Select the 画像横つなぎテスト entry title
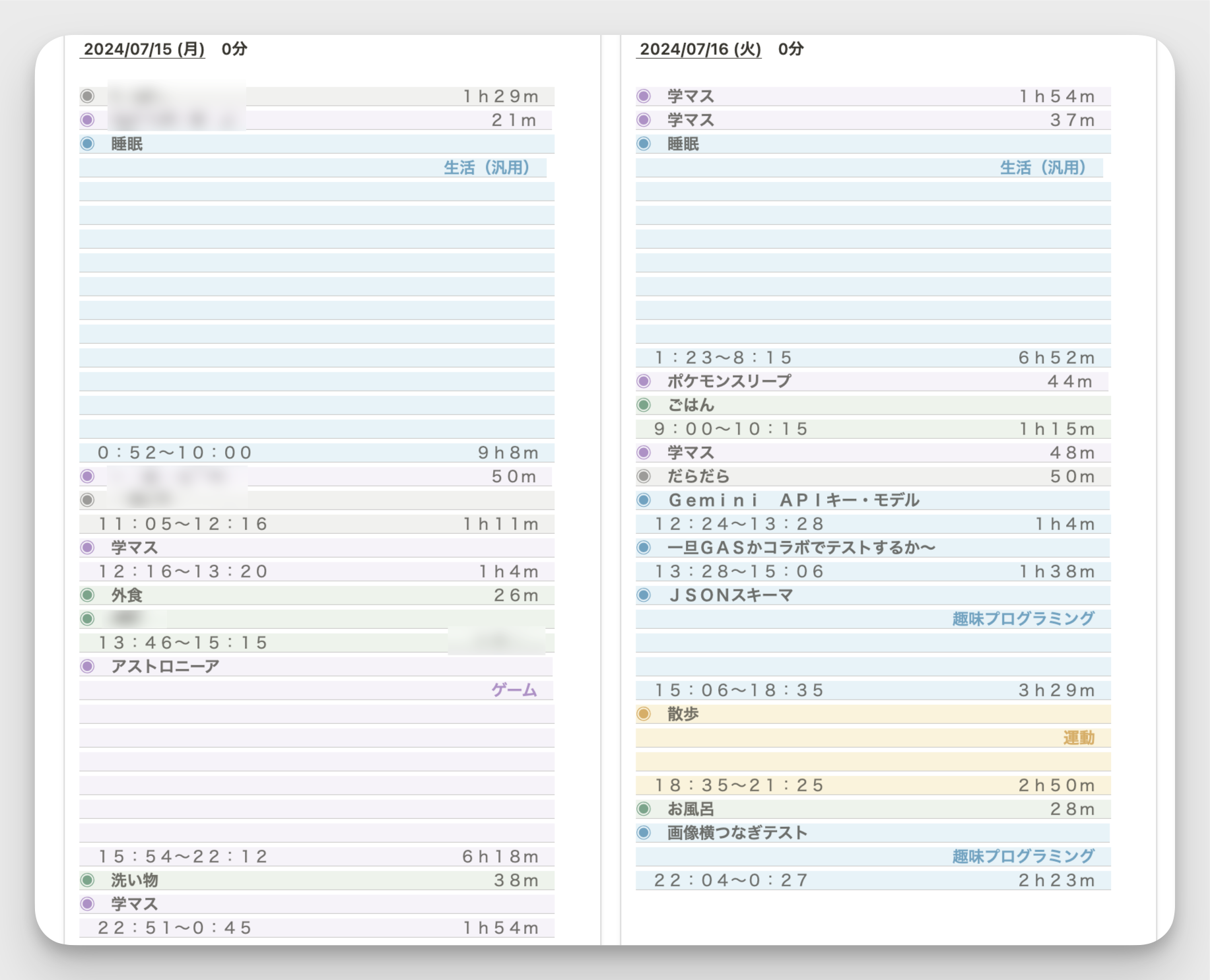Image resolution: width=1210 pixels, height=980 pixels. [x=737, y=833]
